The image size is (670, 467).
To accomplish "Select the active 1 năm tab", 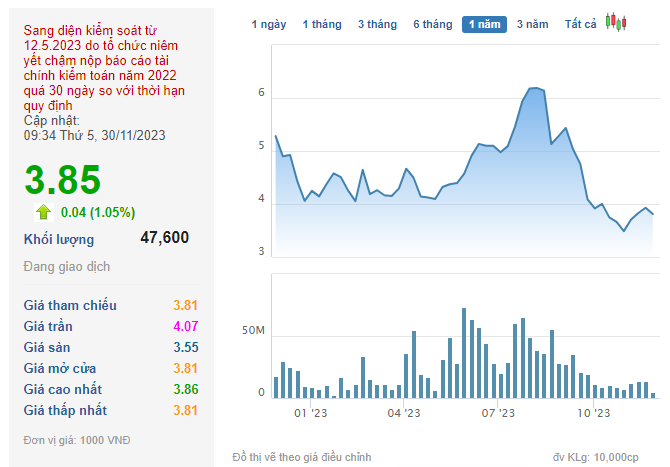I will pyautogui.click(x=484, y=23).
